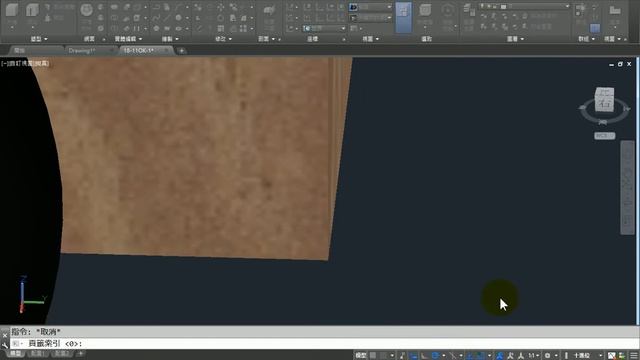
Task: Expand the 繪製 panel
Action: click(170, 39)
